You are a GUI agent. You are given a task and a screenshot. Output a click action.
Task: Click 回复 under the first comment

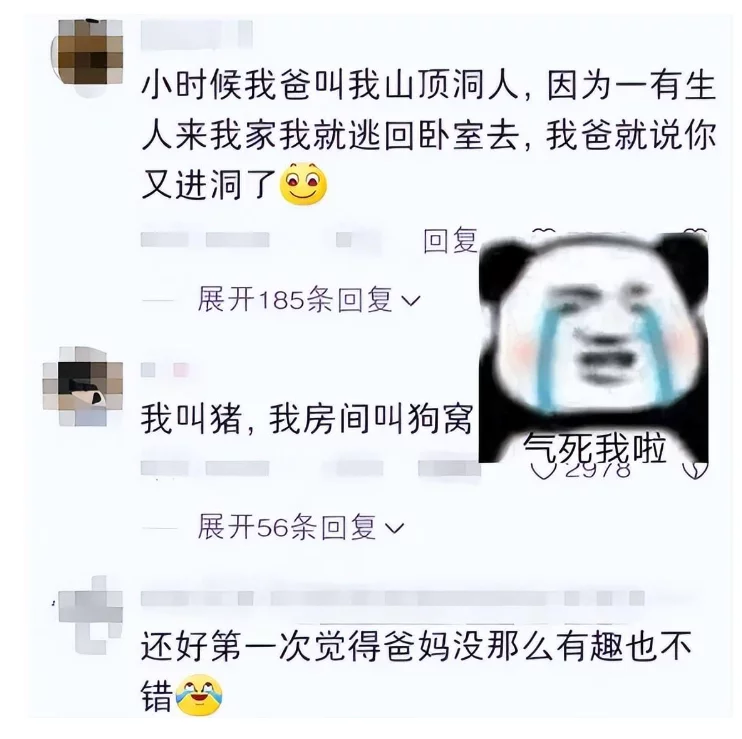point(450,240)
